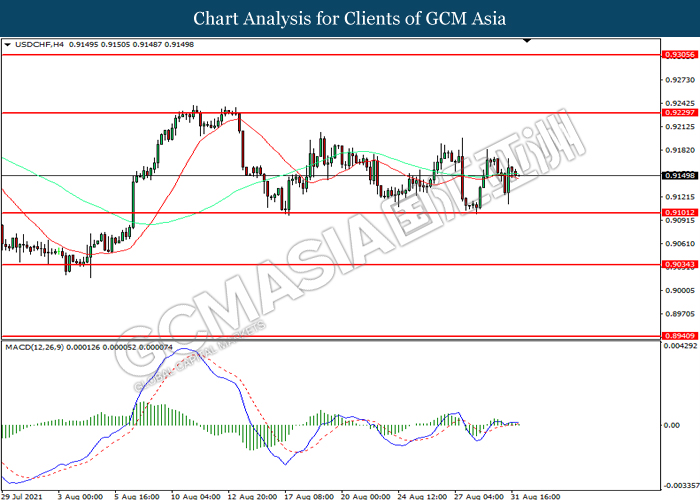Select the 0.93056 resistance price tag

676,55
